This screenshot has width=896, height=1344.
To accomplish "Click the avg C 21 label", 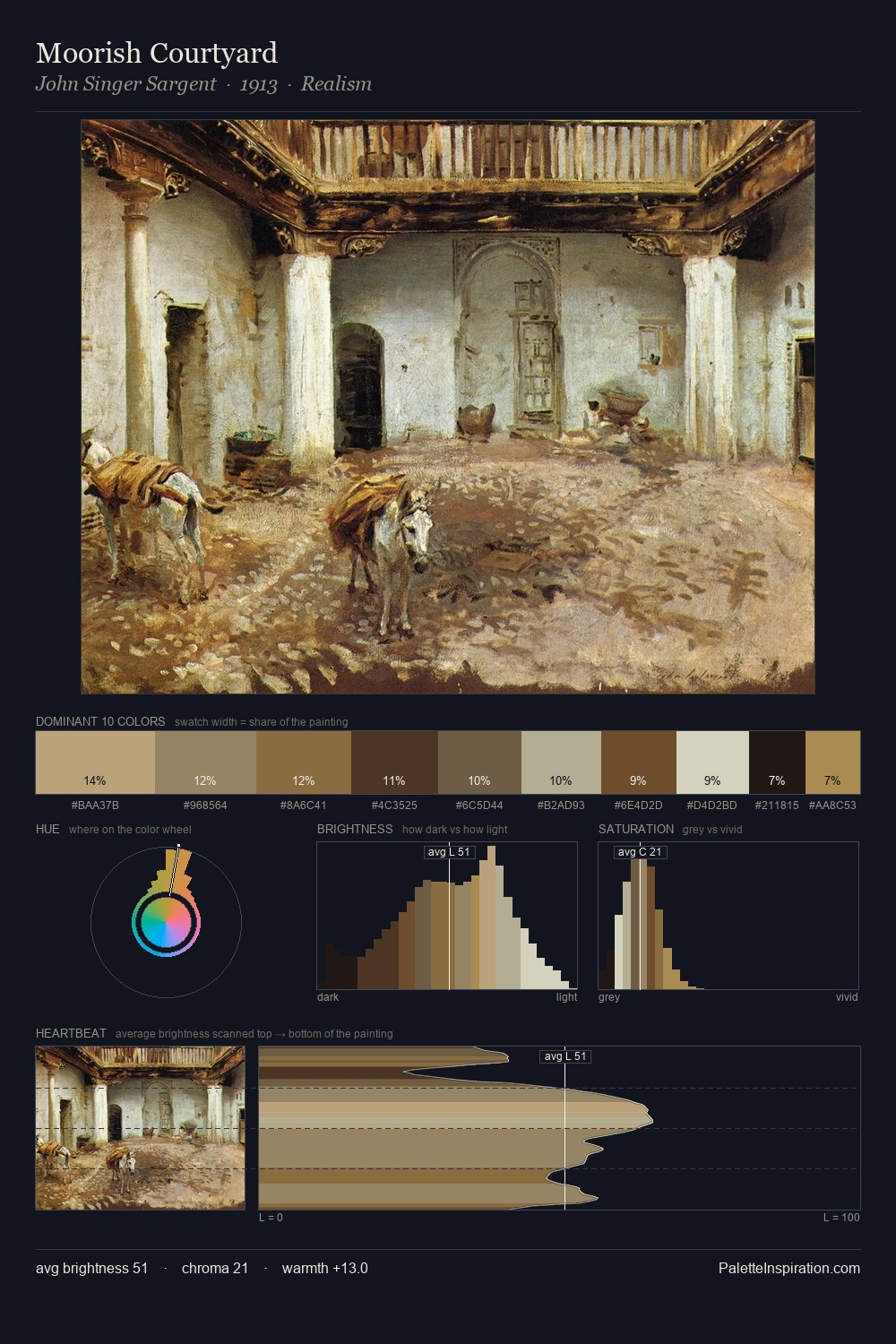I will tap(640, 852).
